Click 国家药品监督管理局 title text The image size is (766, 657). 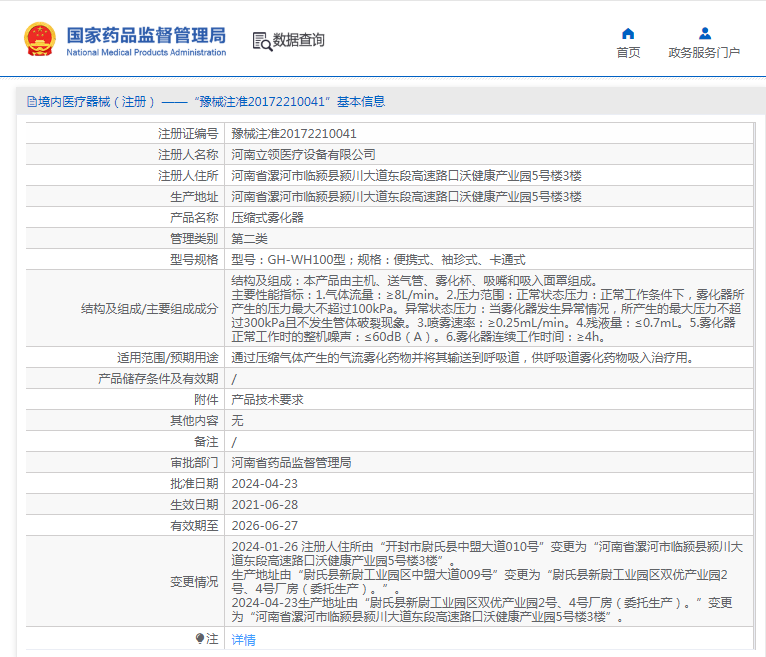(x=146, y=35)
